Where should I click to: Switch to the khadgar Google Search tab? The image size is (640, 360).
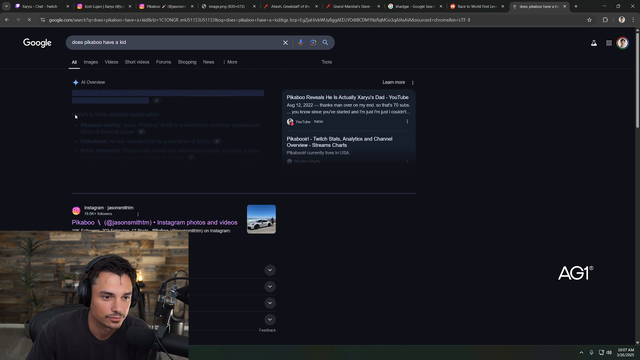tap(412, 6)
